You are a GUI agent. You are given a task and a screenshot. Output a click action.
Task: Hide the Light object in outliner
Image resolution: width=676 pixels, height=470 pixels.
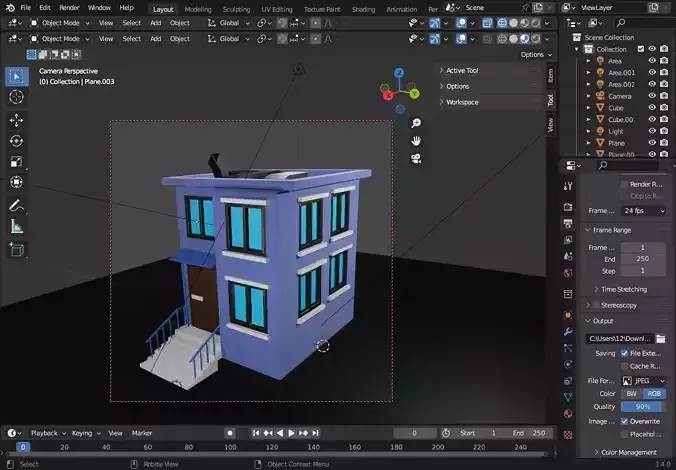(652, 131)
